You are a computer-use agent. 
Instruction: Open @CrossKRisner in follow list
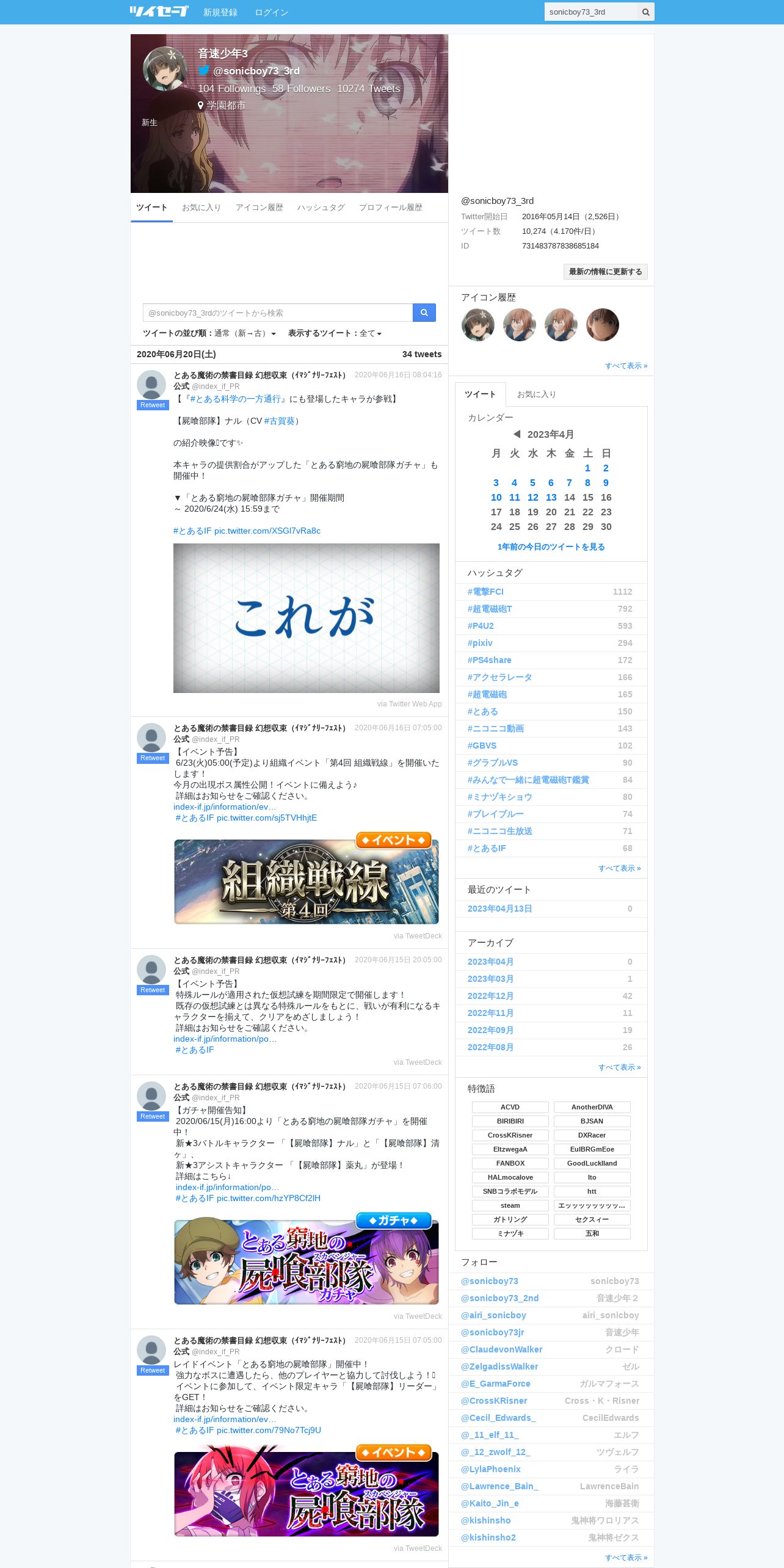494,1401
